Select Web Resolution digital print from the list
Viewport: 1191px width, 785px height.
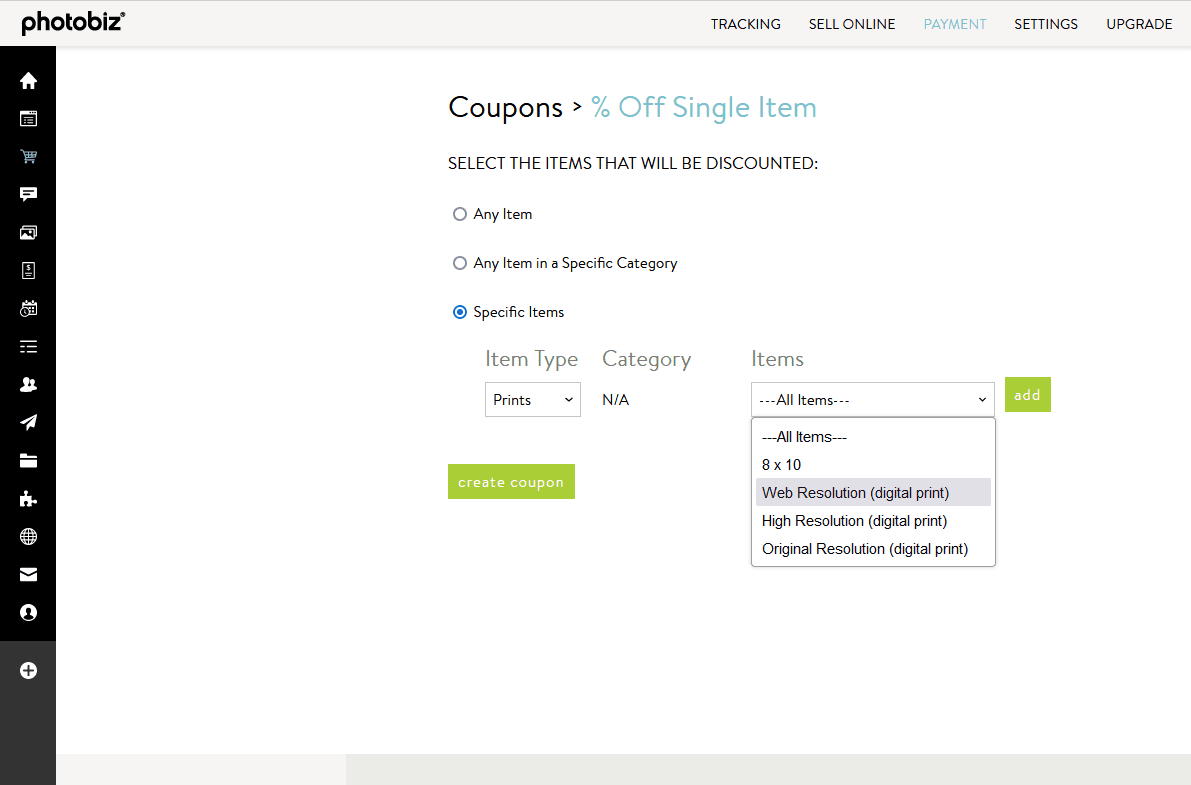(854, 492)
